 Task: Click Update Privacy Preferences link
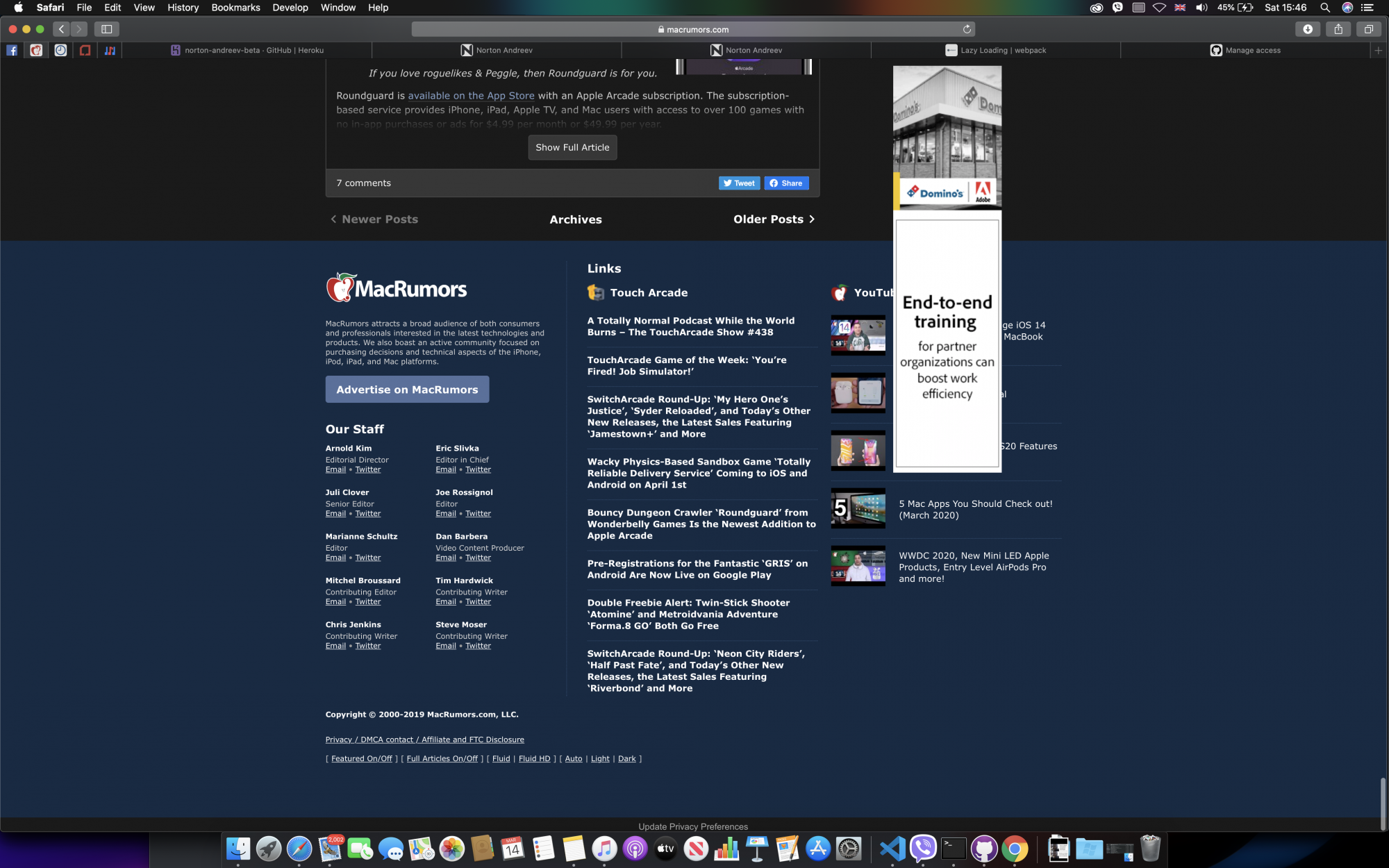[x=693, y=826]
